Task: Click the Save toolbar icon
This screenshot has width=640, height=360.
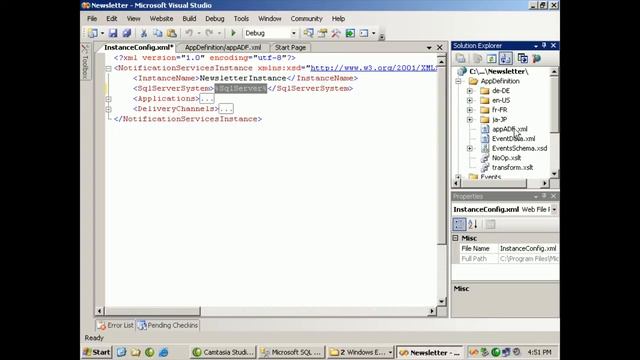Action: pyautogui.click(x=113, y=33)
